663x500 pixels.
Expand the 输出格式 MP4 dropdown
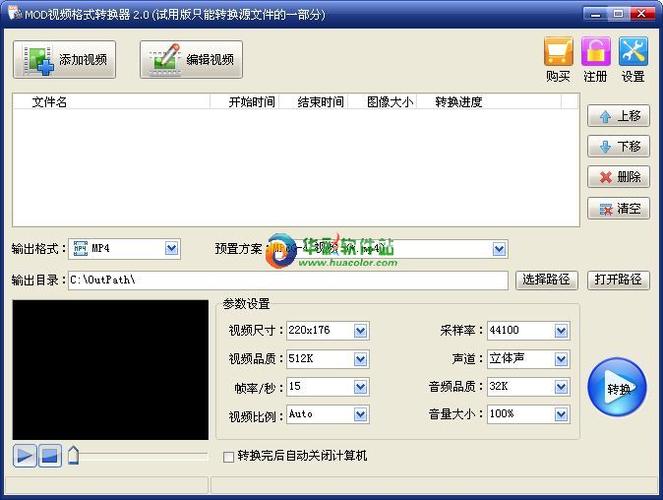(171, 249)
